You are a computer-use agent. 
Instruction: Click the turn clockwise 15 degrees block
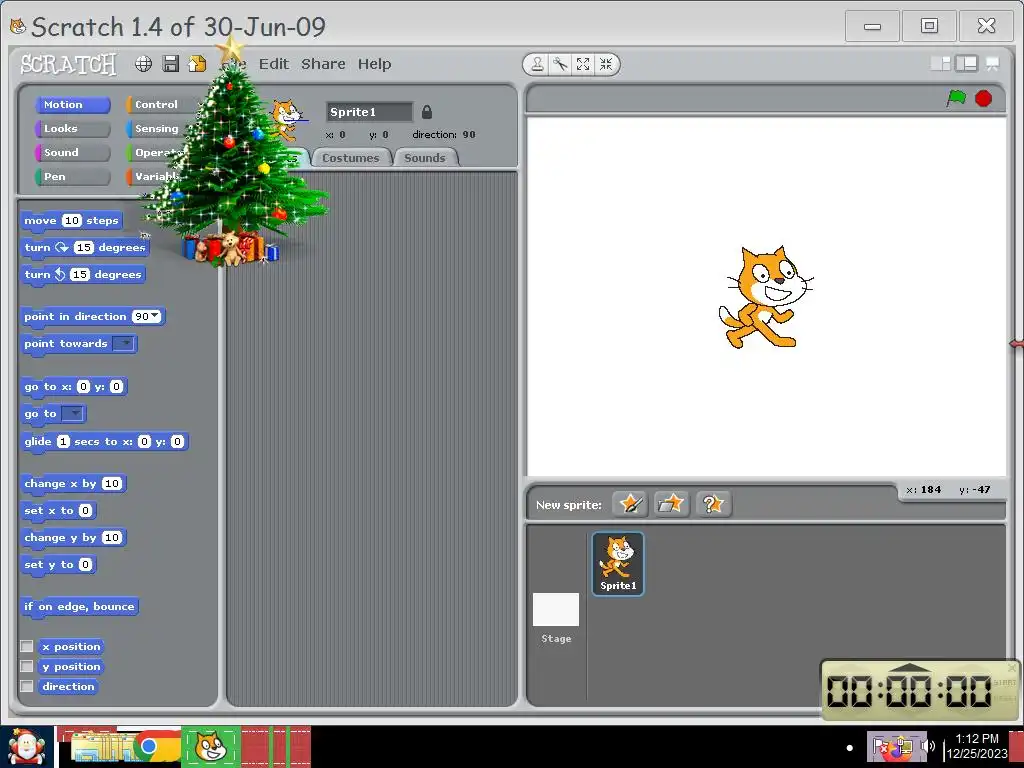tap(85, 248)
